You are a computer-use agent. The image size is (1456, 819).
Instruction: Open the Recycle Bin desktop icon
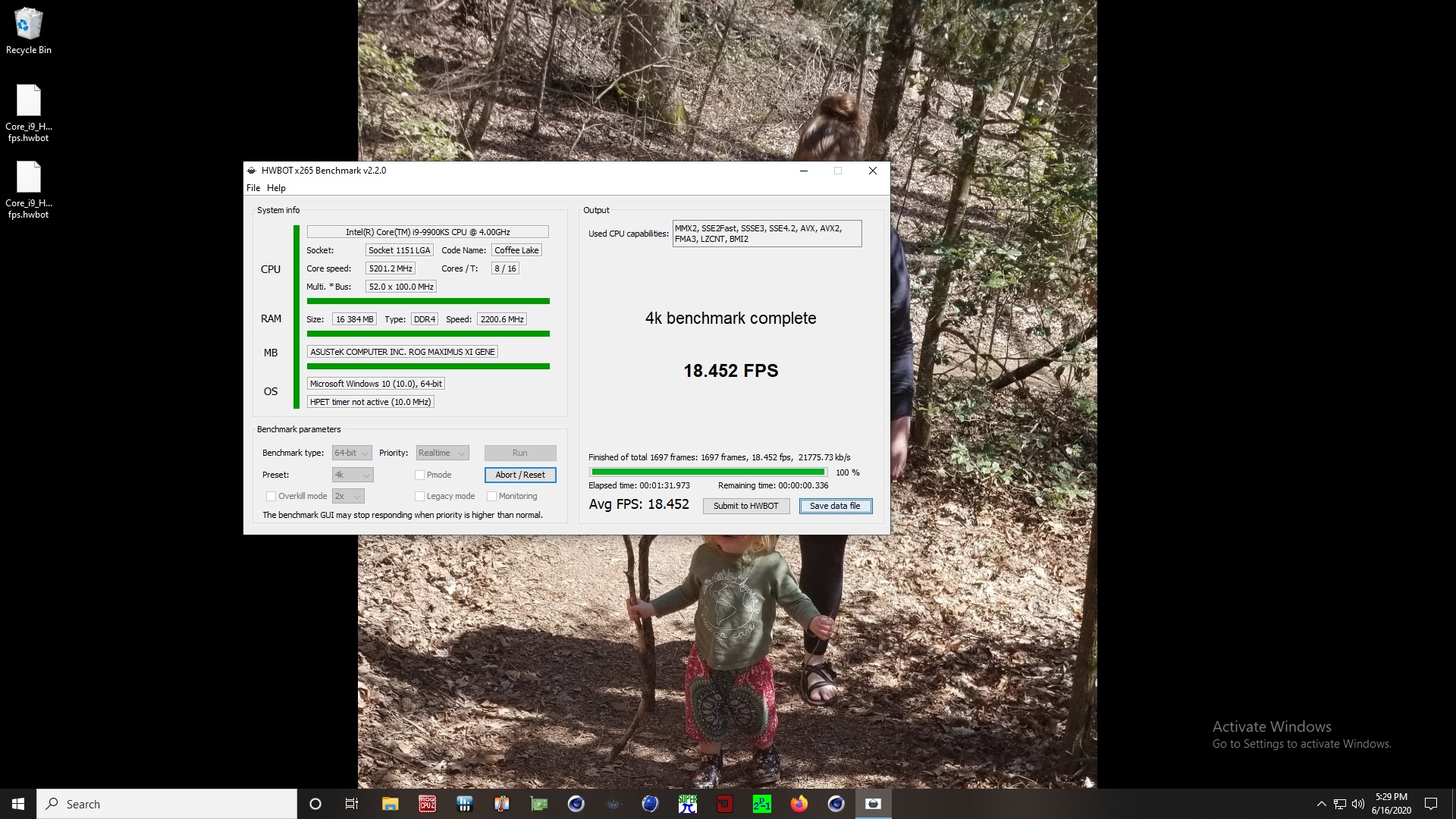[x=29, y=31]
